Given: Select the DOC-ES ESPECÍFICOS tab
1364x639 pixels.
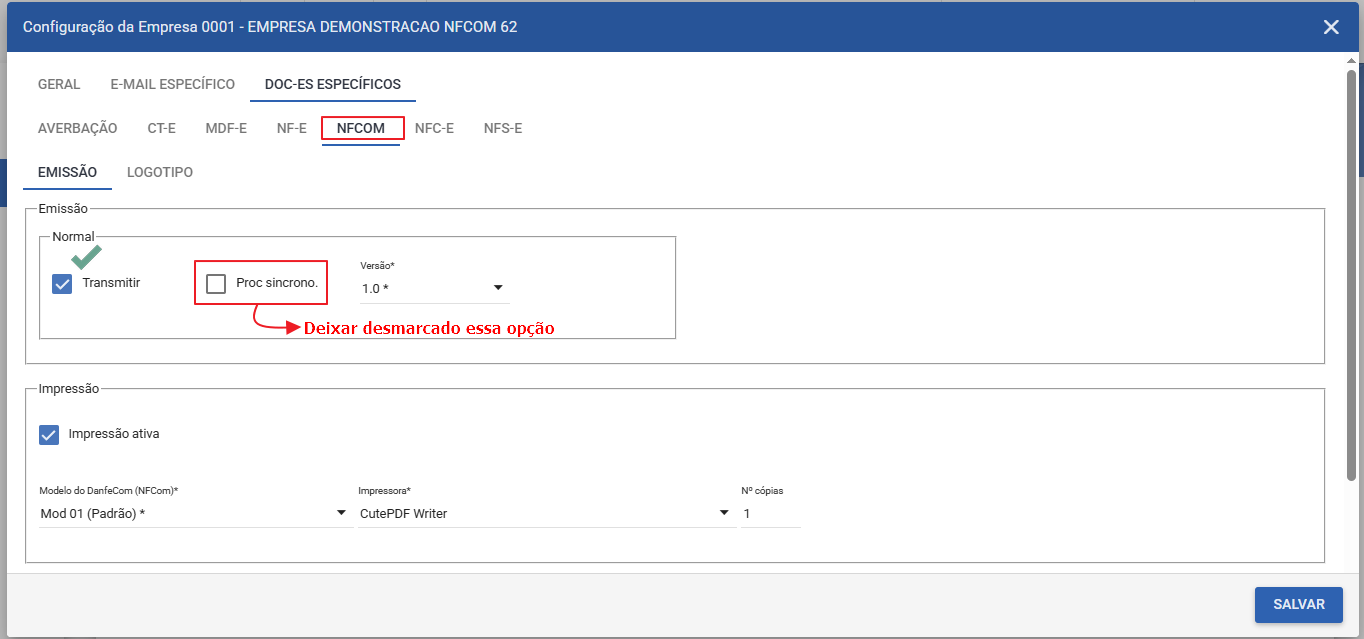Looking at the screenshot, I should [333, 84].
